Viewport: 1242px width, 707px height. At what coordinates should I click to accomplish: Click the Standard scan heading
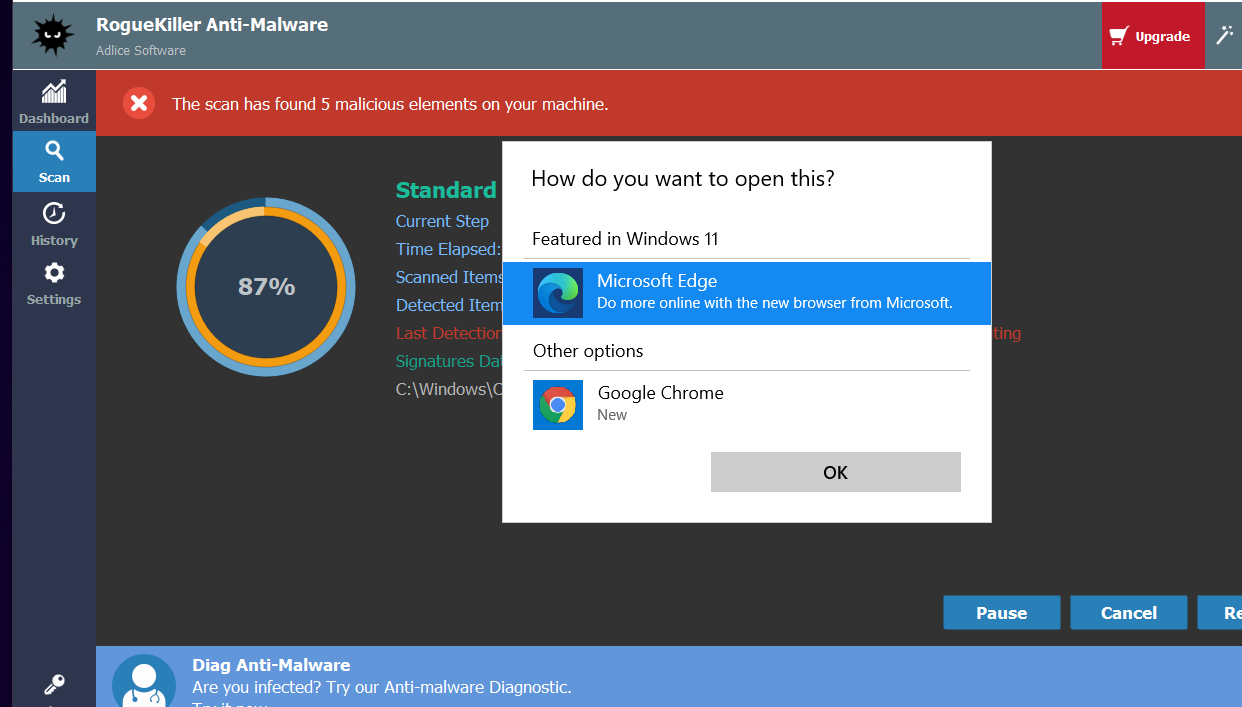[x=446, y=190]
